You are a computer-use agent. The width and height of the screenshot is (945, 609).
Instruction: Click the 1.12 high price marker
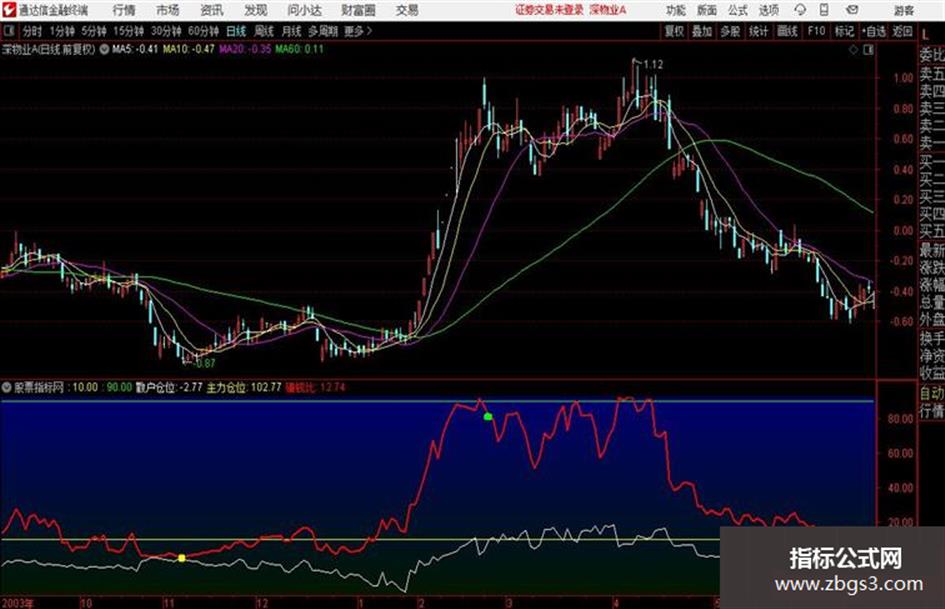[653, 65]
